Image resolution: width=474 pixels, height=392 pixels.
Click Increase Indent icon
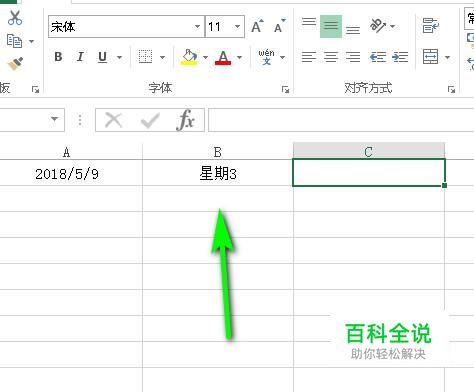[400, 57]
